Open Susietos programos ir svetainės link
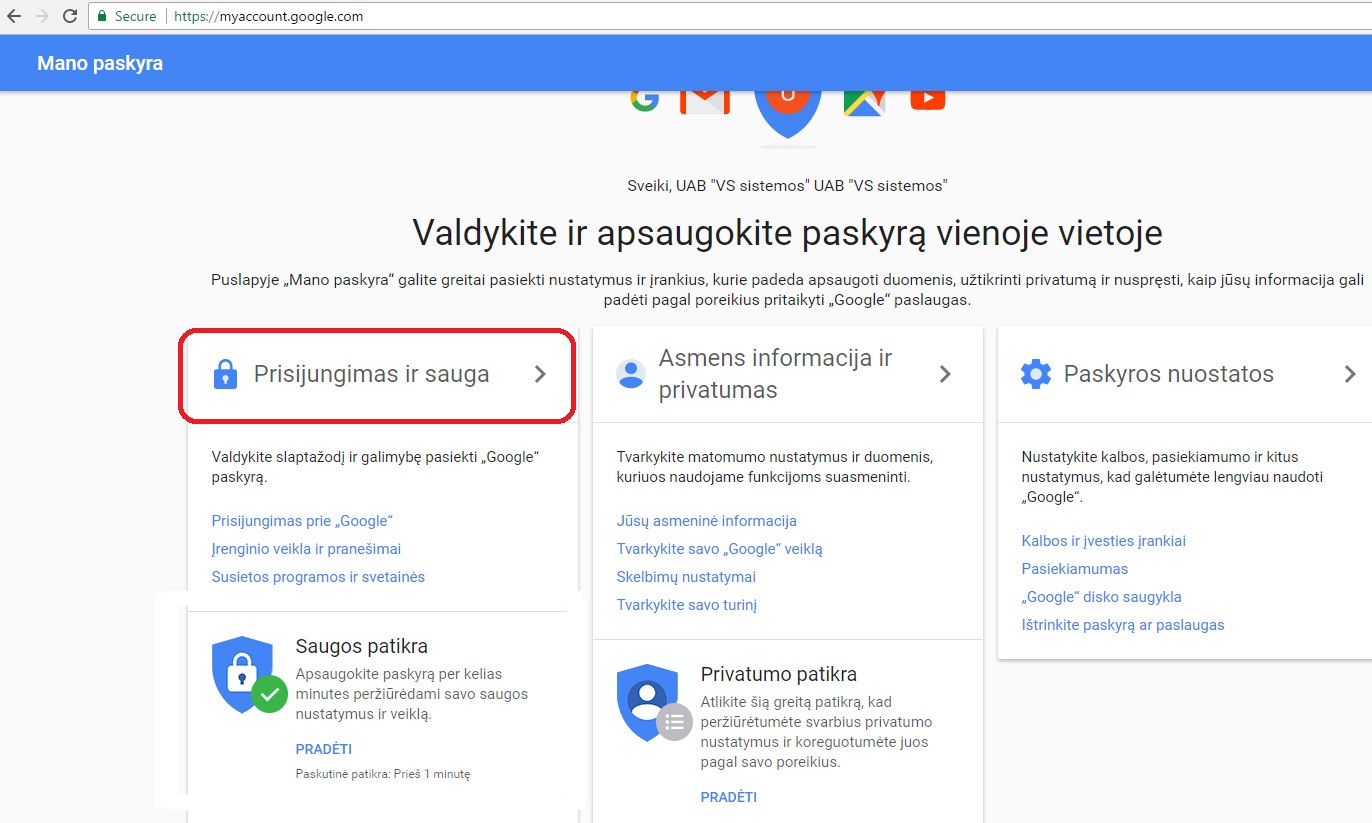 [318, 577]
